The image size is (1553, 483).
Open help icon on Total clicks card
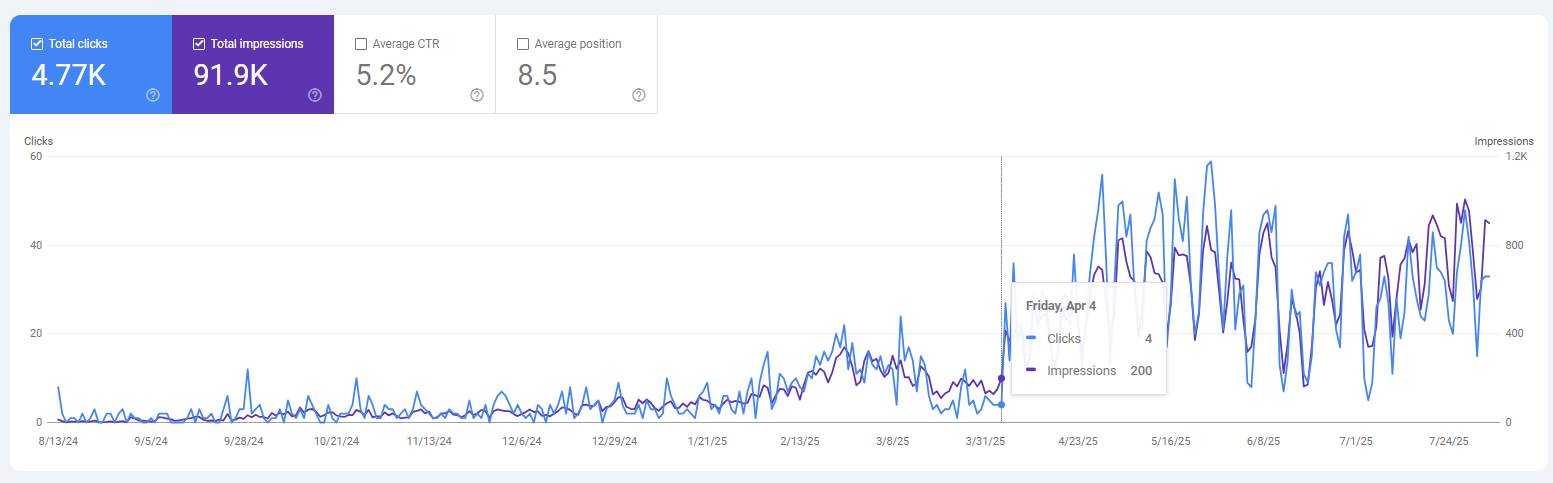(x=153, y=95)
